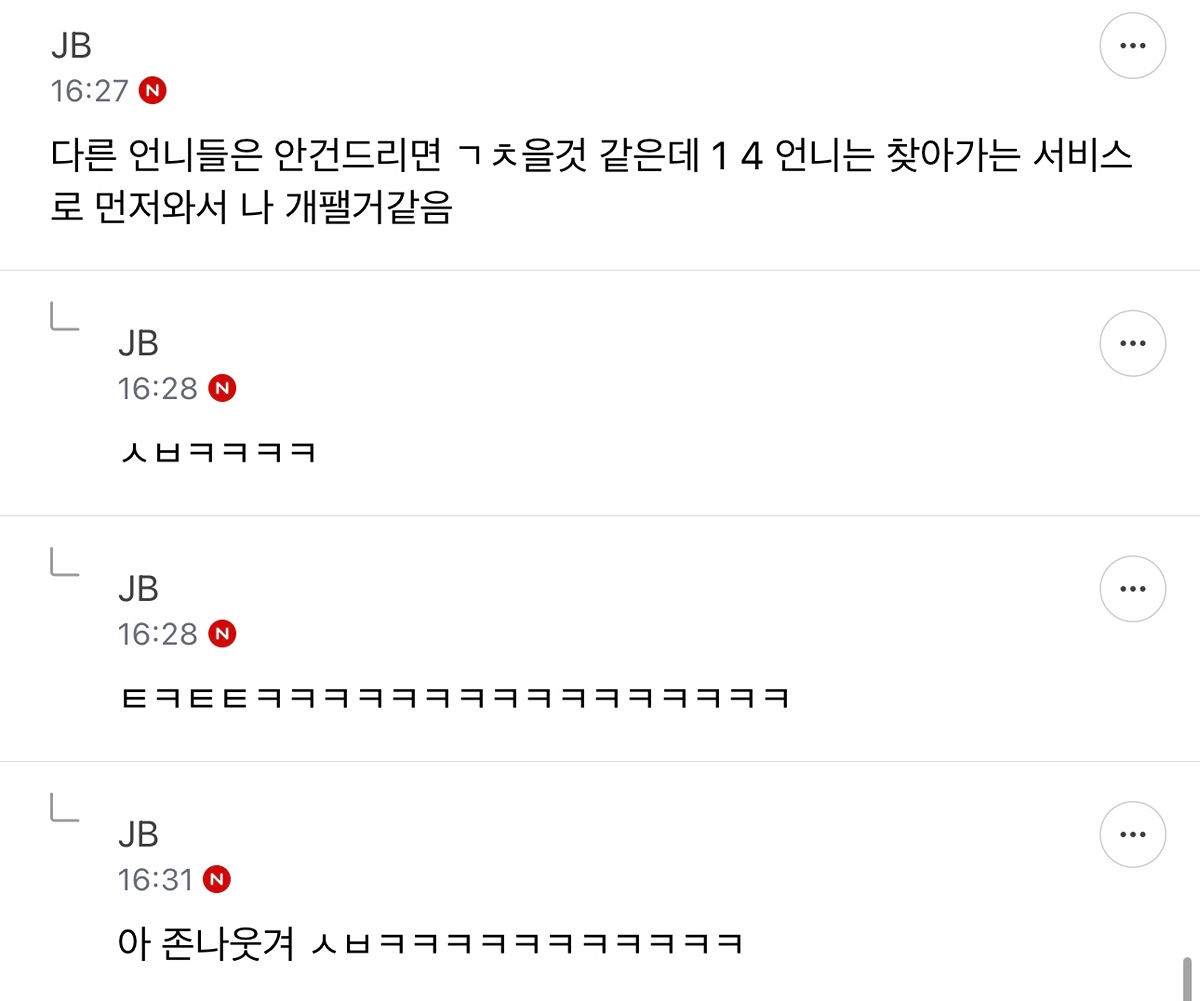Click the reply arrow icon of 16:31 reply
The image size is (1200, 1001).
[x=64, y=808]
